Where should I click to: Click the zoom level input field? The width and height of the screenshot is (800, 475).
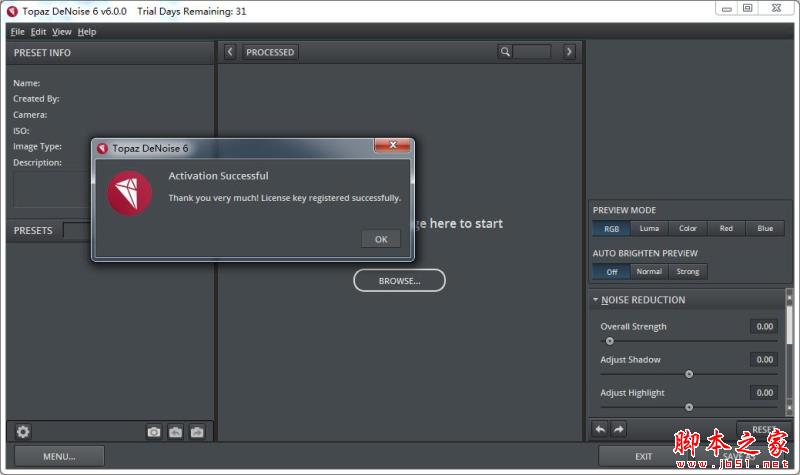click(x=532, y=52)
